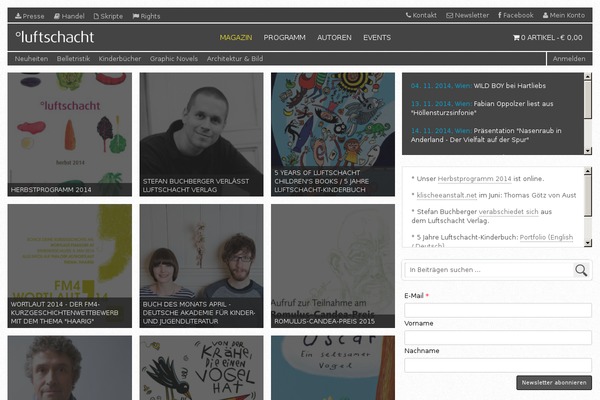
Task: Open Stefan Buchberger verlässt Luftschacht article
Action: tap(201, 134)
